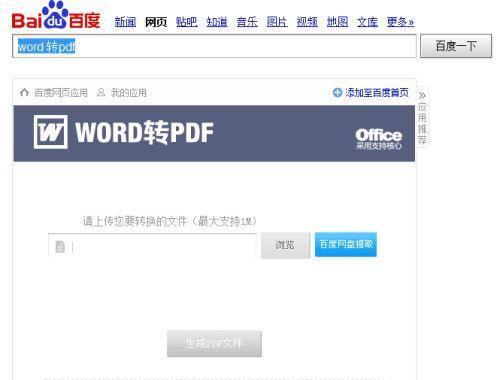Click the 浏览 browse button
The image size is (500, 380).
point(285,245)
